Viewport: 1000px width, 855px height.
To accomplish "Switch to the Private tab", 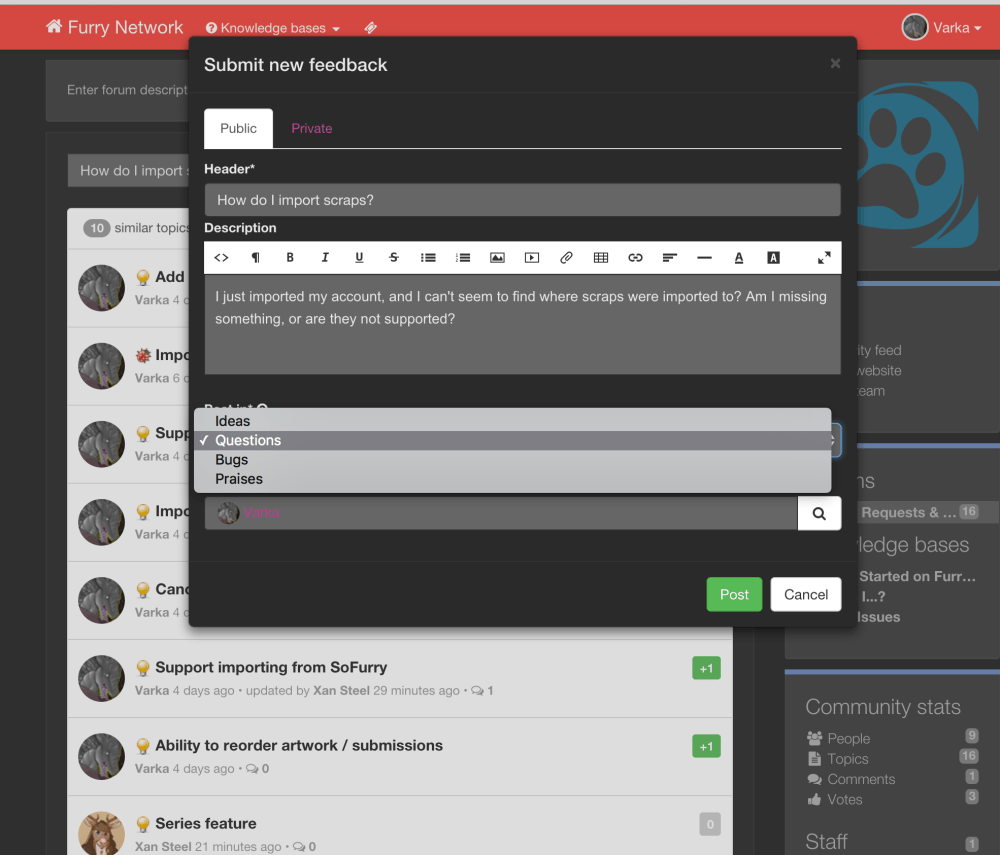I will [x=311, y=128].
